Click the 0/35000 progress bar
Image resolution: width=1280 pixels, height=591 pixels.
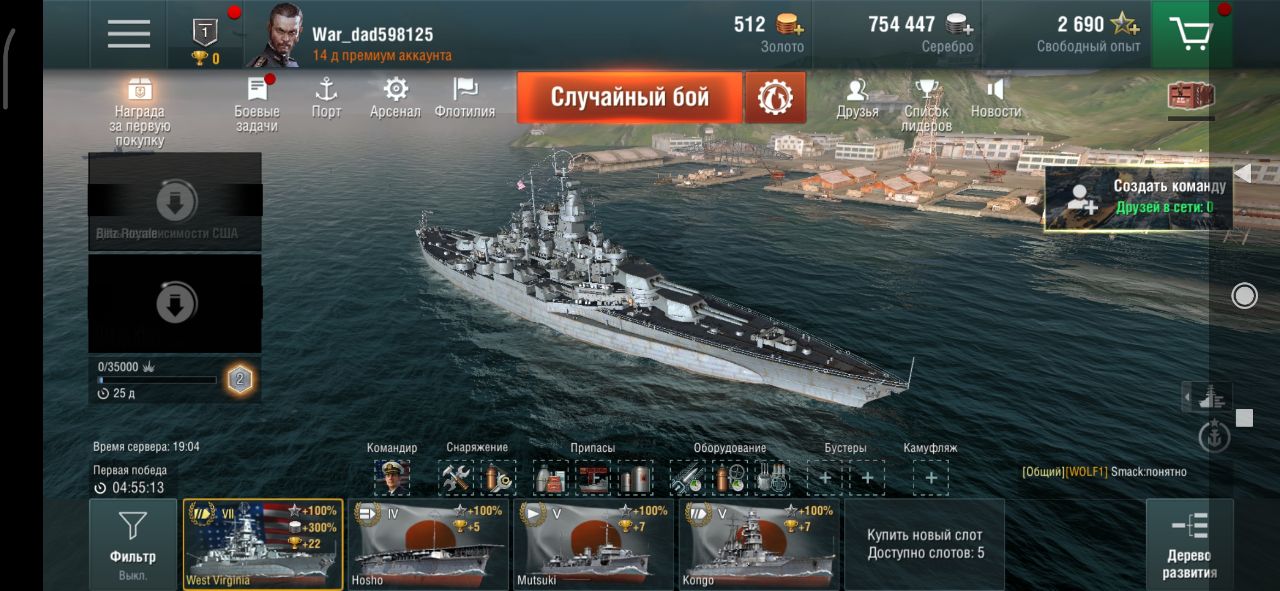pos(157,380)
